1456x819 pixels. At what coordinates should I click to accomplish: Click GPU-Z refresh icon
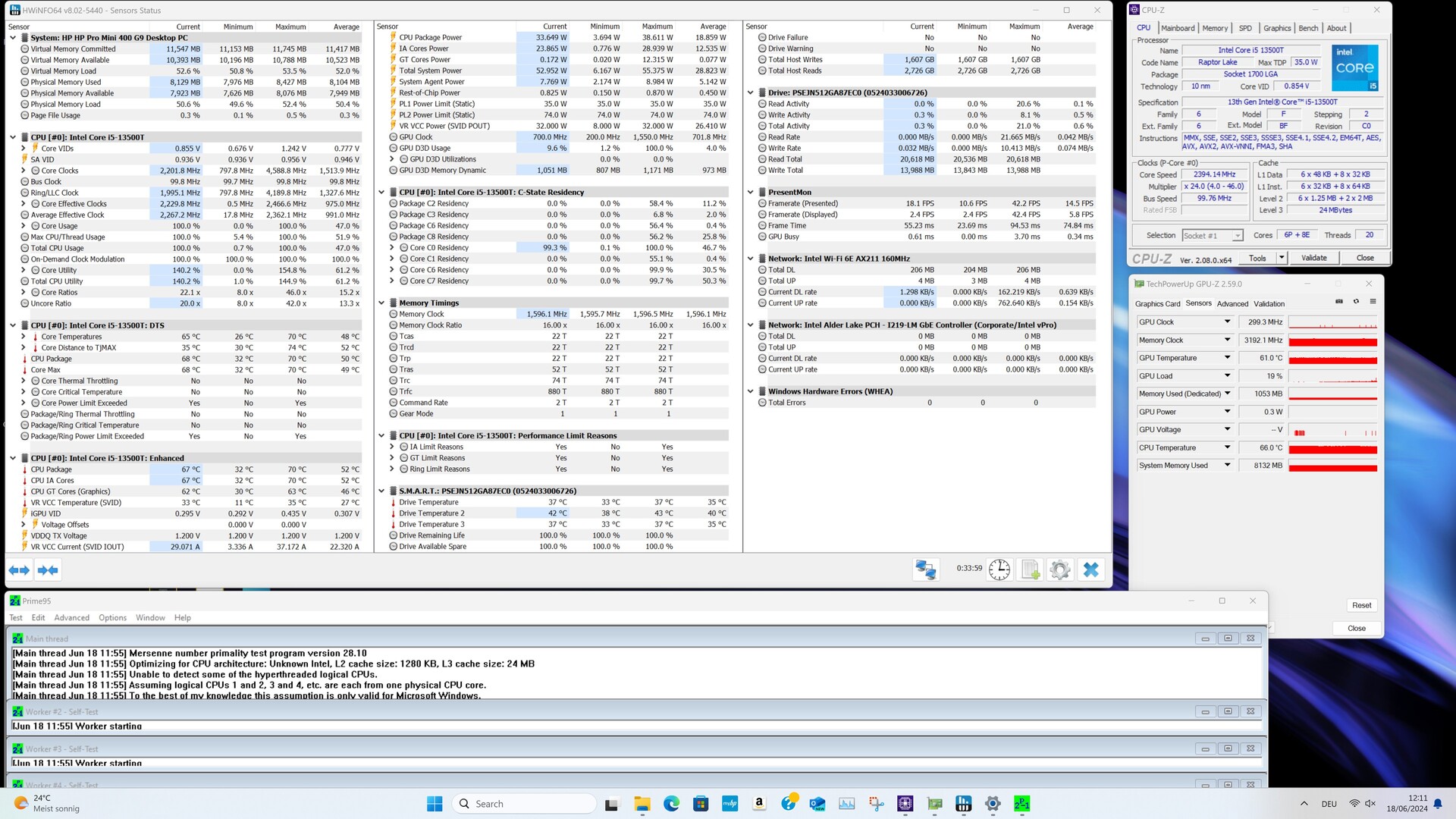coord(1356,302)
